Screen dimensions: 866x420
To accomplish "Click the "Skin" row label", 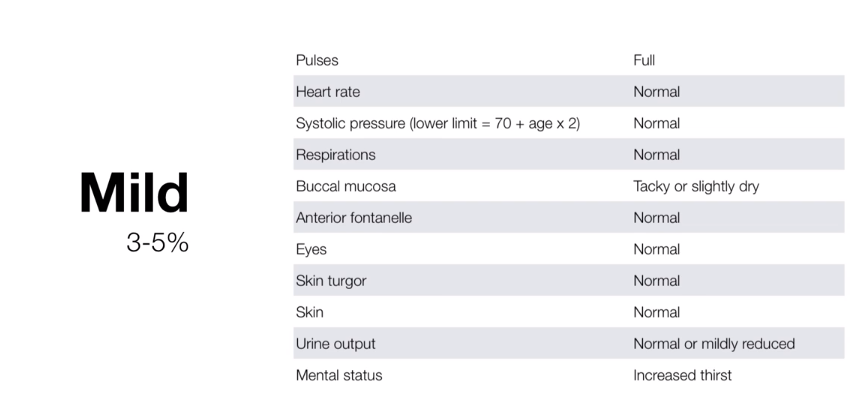I will pos(310,312).
